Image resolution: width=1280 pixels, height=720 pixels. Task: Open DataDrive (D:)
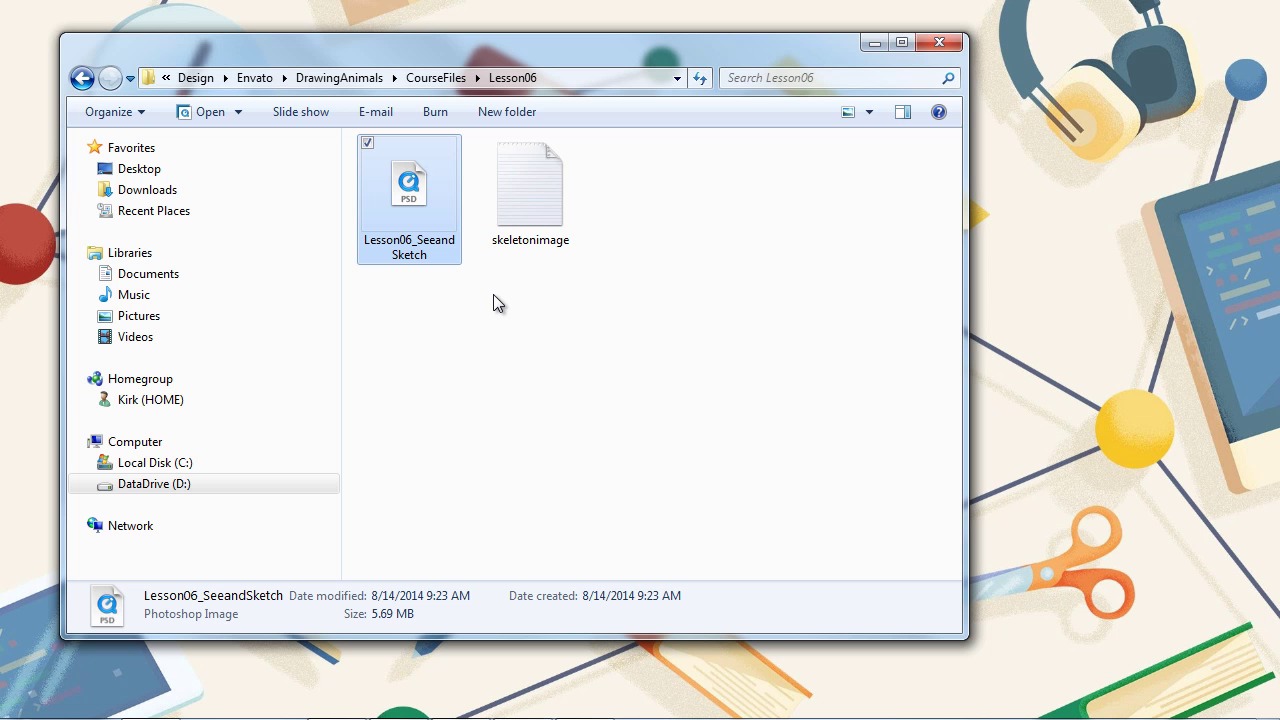pyautogui.click(x=154, y=484)
